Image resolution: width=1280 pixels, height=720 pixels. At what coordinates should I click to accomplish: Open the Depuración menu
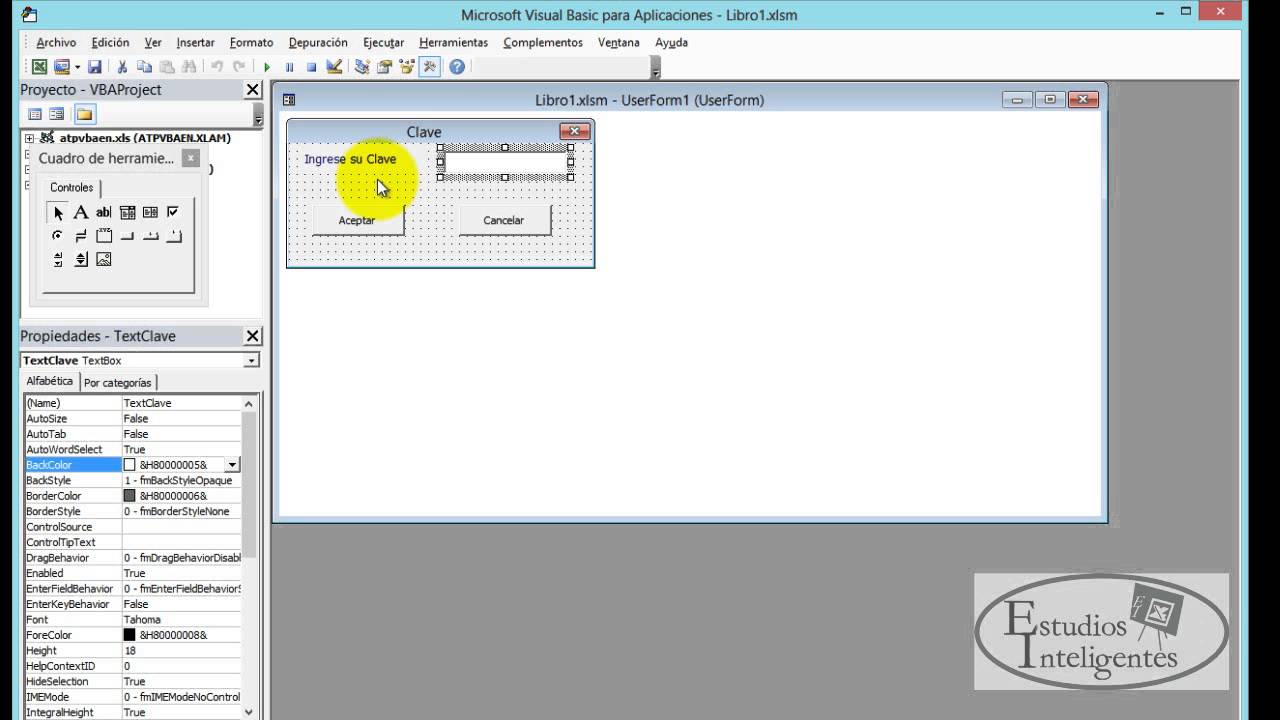[x=318, y=43]
